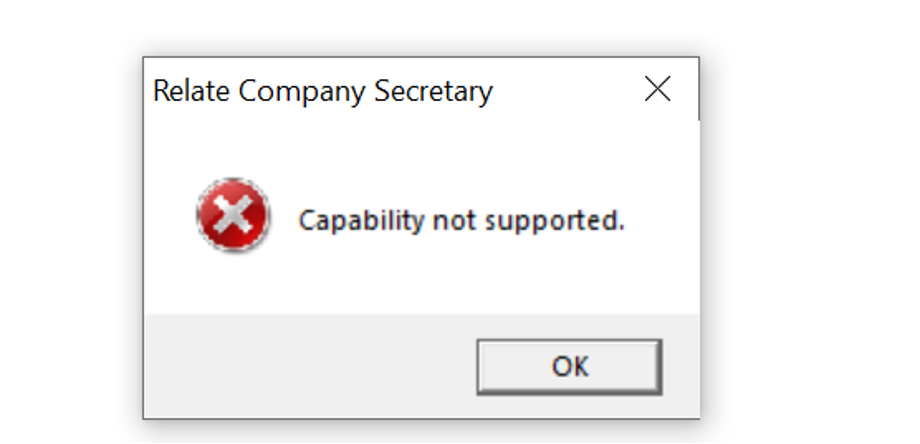The width and height of the screenshot is (920, 444).
Task: Close the Relate Company Secretary dialog
Action: [657, 90]
